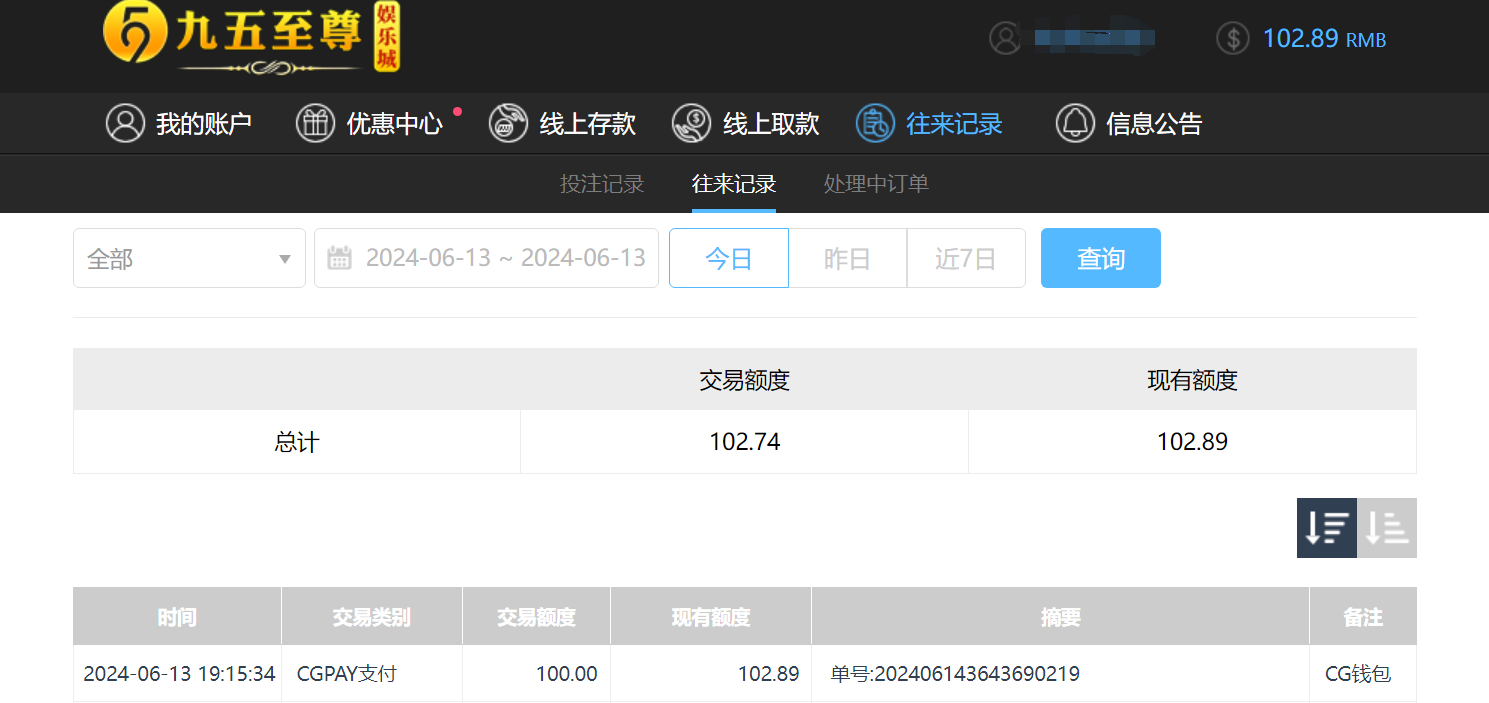Click the 查询 search button
Image resolution: width=1489 pixels, height=703 pixels.
pyautogui.click(x=1100, y=257)
